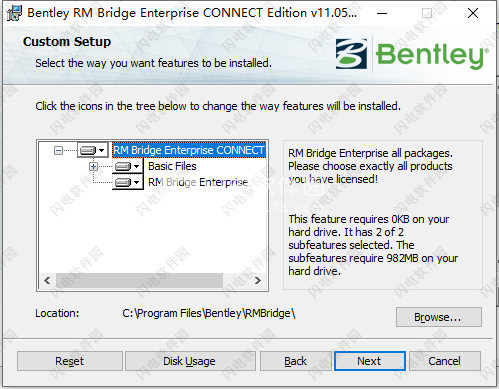Minimize the installer window
The width and height of the screenshot is (499, 389).
382,13
